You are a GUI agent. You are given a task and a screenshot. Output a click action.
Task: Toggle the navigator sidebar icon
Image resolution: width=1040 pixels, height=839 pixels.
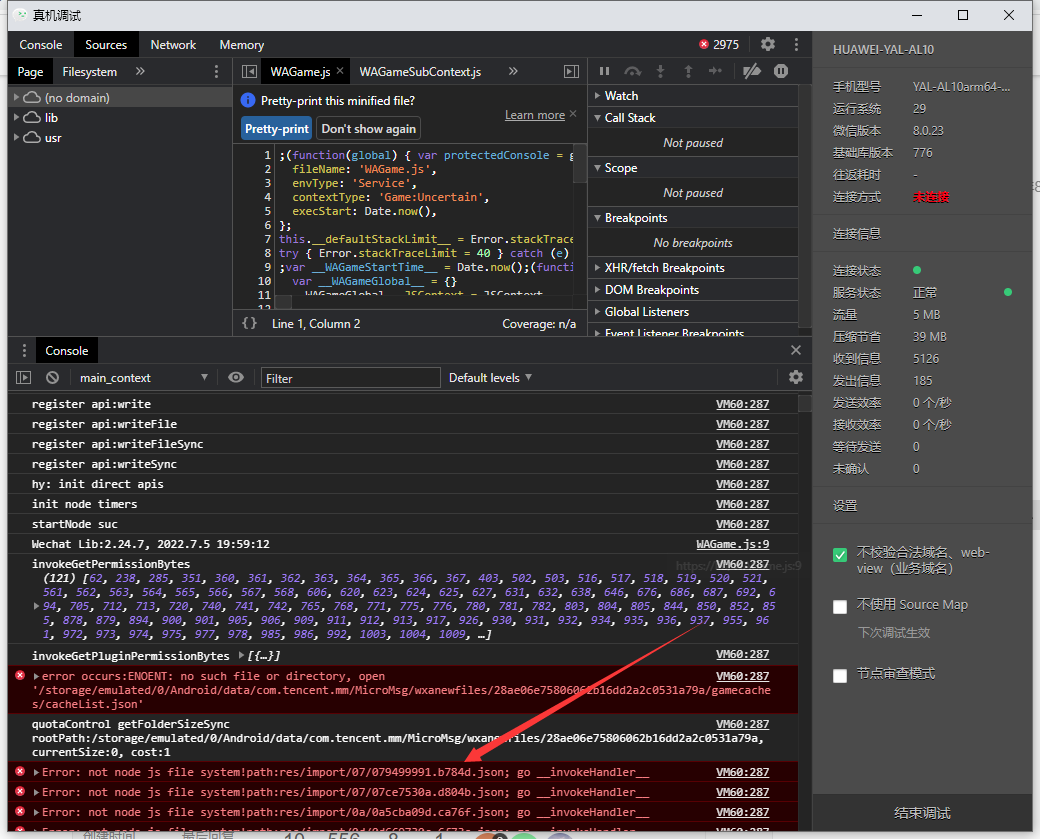point(249,72)
